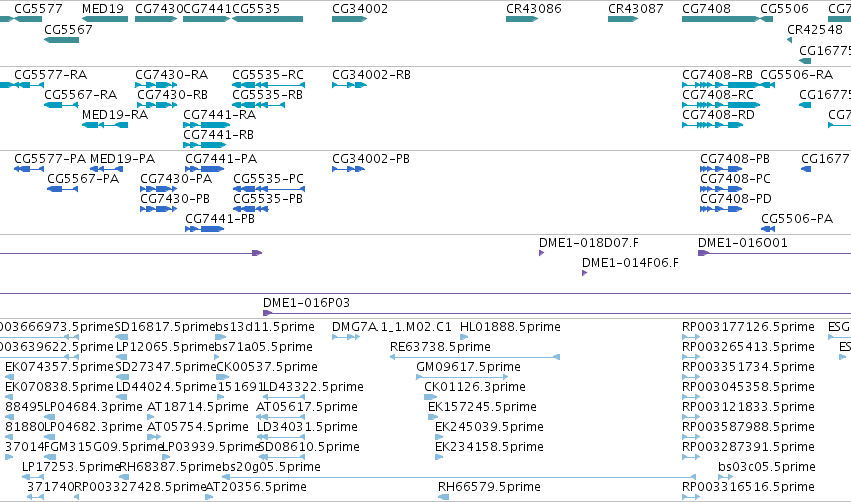This screenshot has width=851, height=502.
Task: Select BAC clone DME1-016P03 label
Action: tap(306, 303)
